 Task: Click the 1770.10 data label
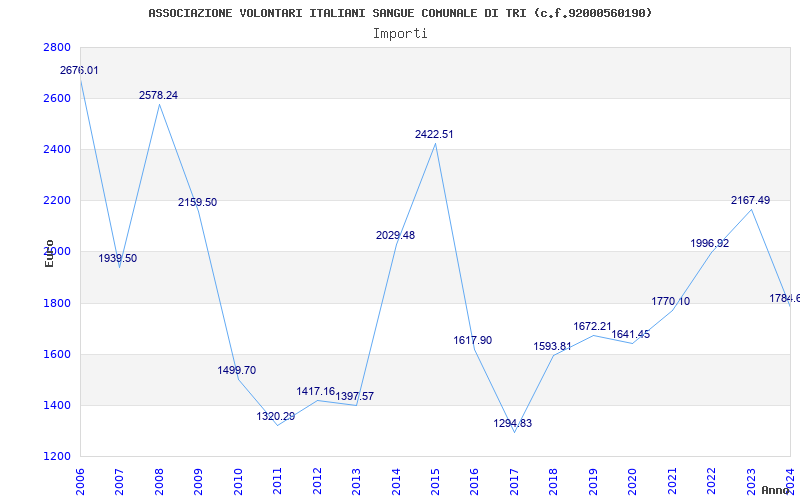tap(671, 302)
